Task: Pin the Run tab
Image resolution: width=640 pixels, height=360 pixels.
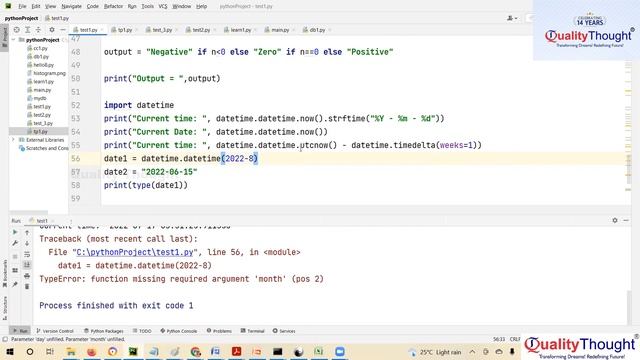Action: [x=15, y=284]
